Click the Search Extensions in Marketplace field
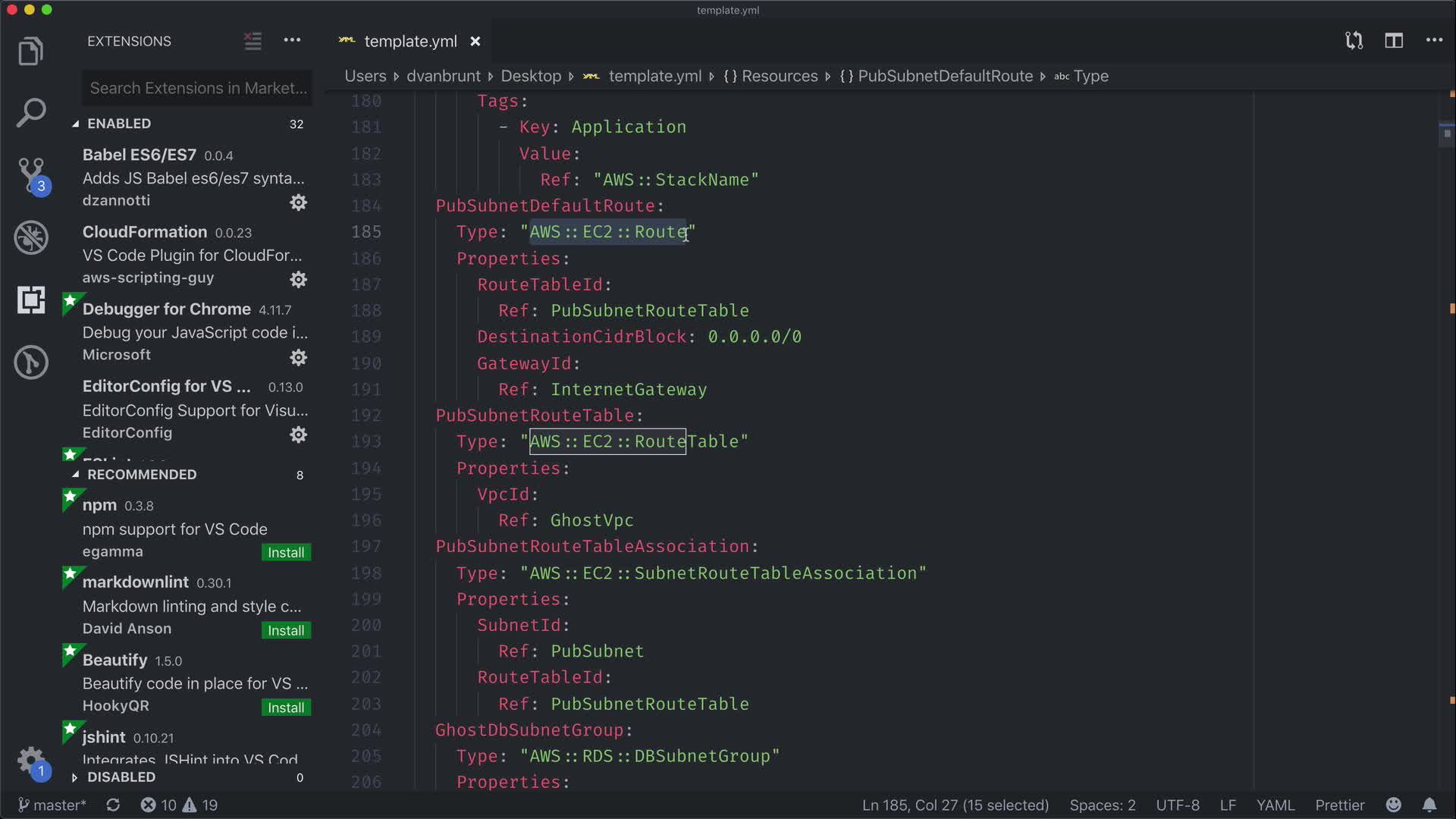The height and width of the screenshot is (819, 1456). (x=197, y=89)
